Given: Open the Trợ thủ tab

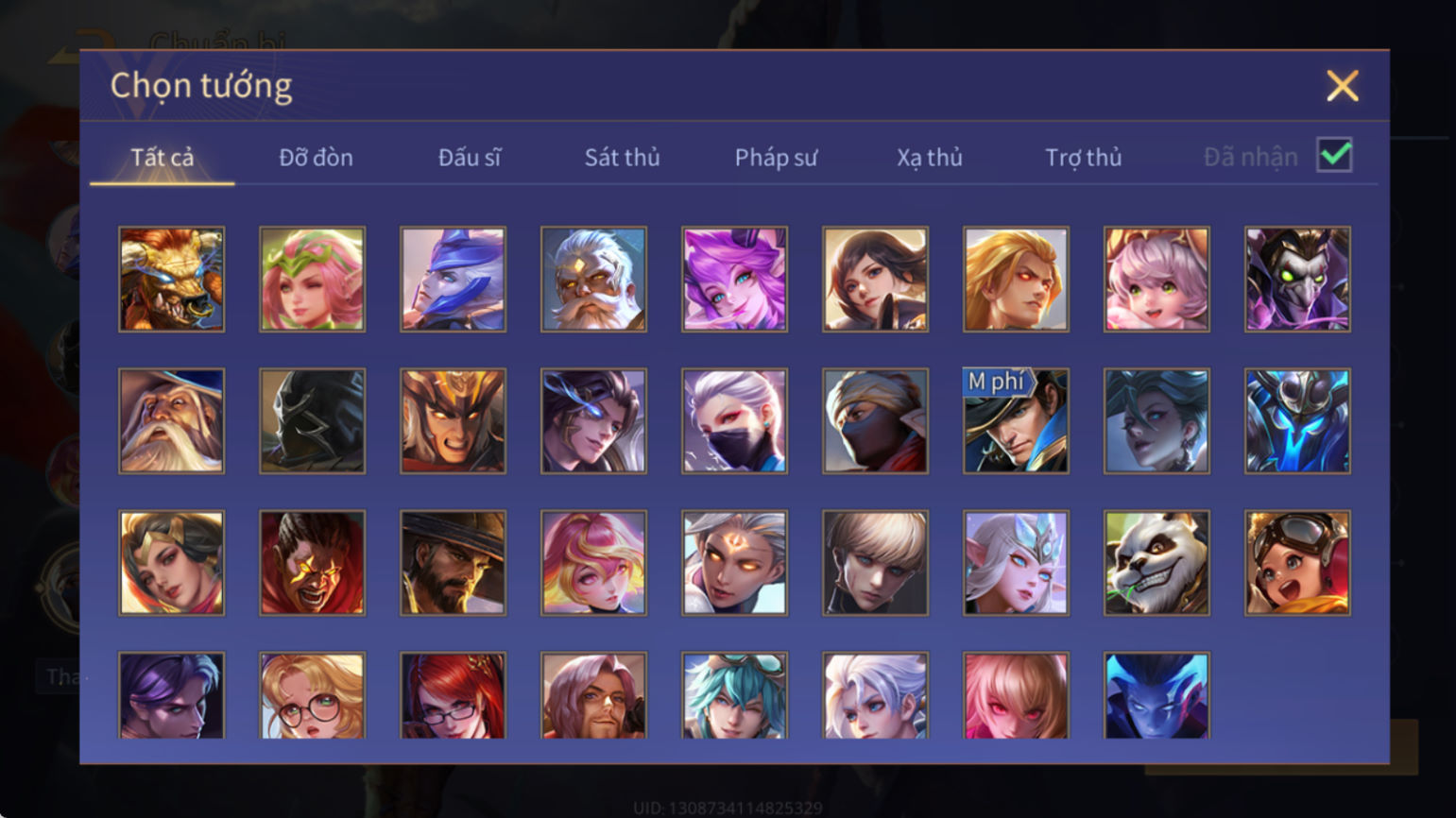Looking at the screenshot, I should (1083, 158).
